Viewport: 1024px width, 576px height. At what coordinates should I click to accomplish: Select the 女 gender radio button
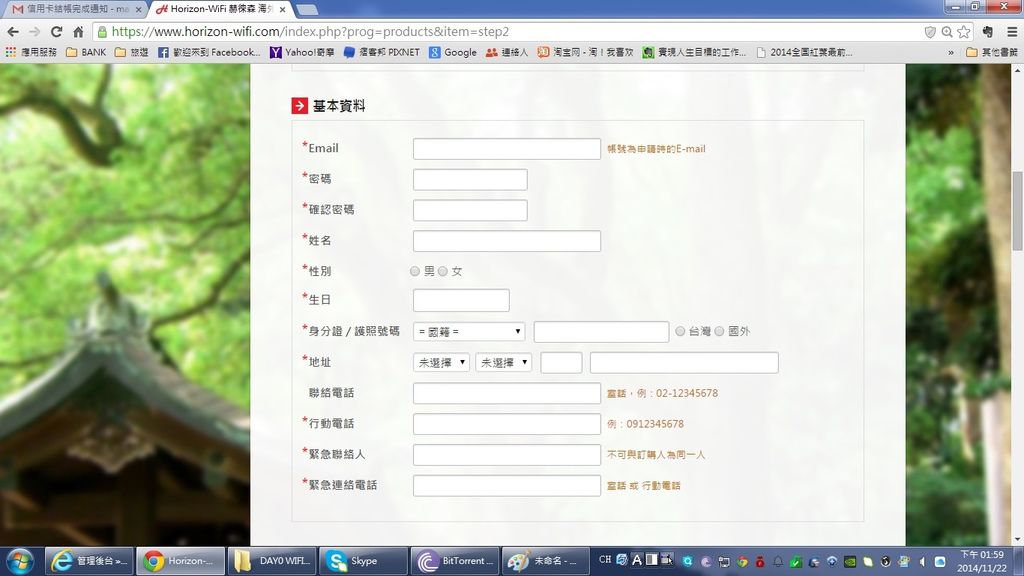pos(443,271)
